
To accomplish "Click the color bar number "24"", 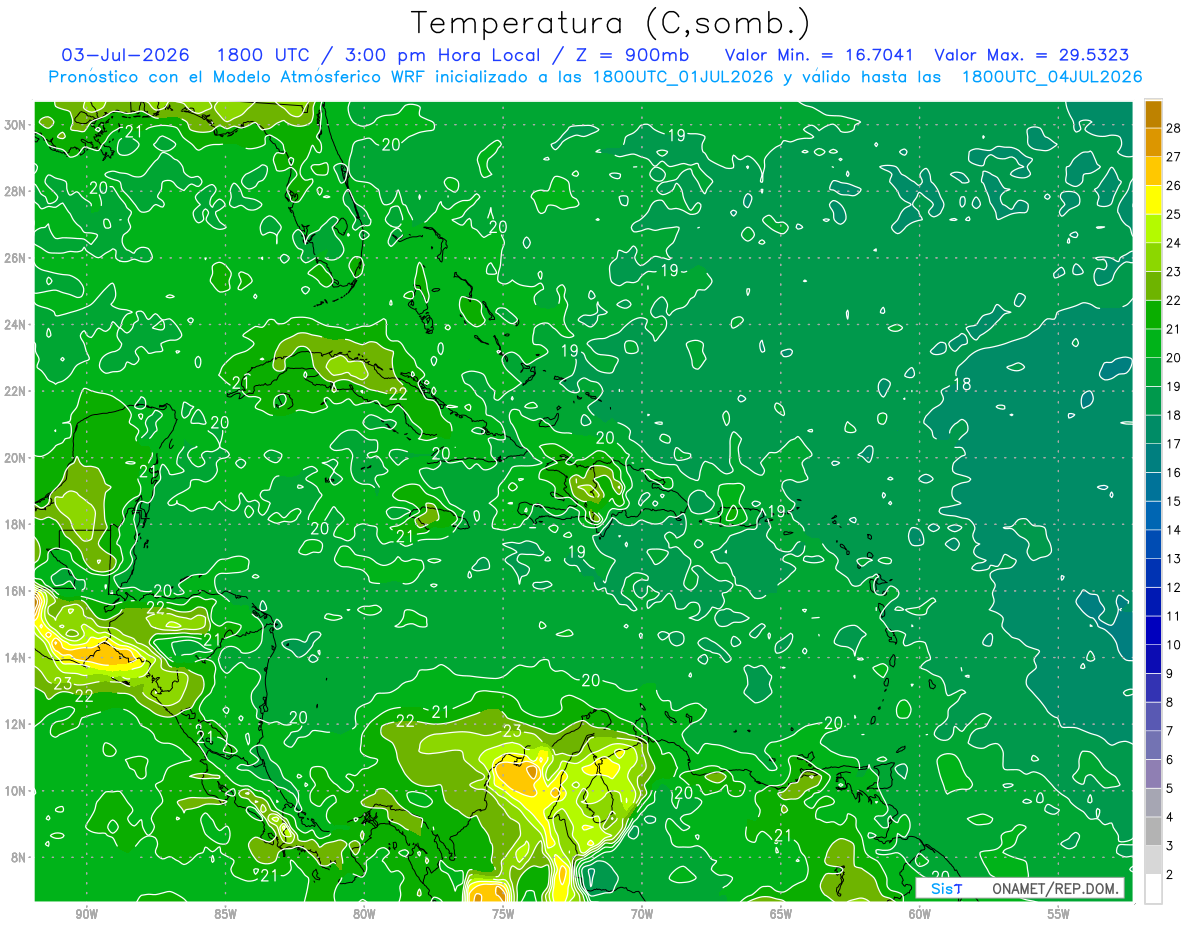I will coord(1174,243).
